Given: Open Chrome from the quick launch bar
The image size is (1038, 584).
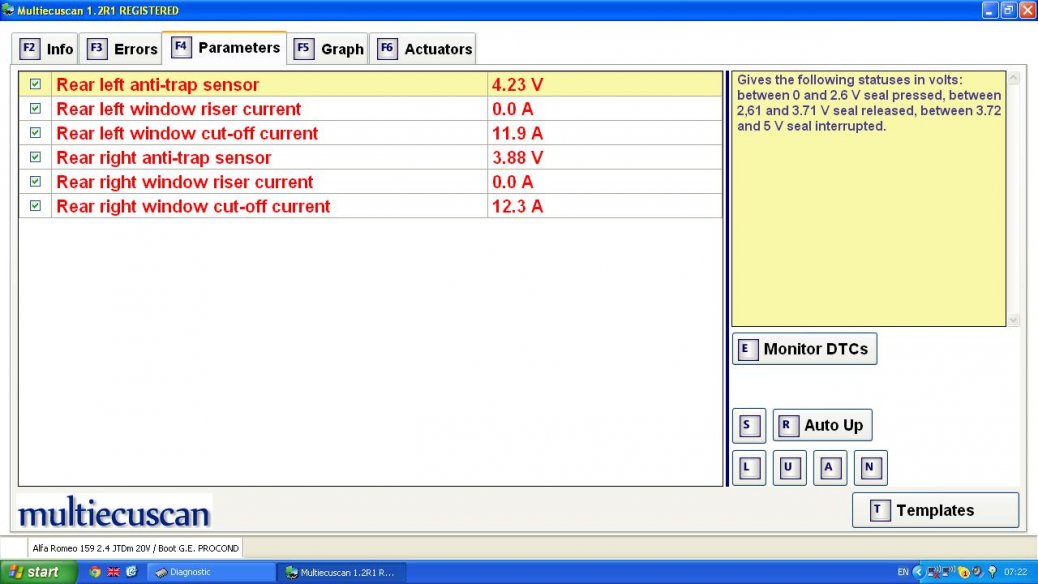Looking at the screenshot, I should tap(95, 572).
